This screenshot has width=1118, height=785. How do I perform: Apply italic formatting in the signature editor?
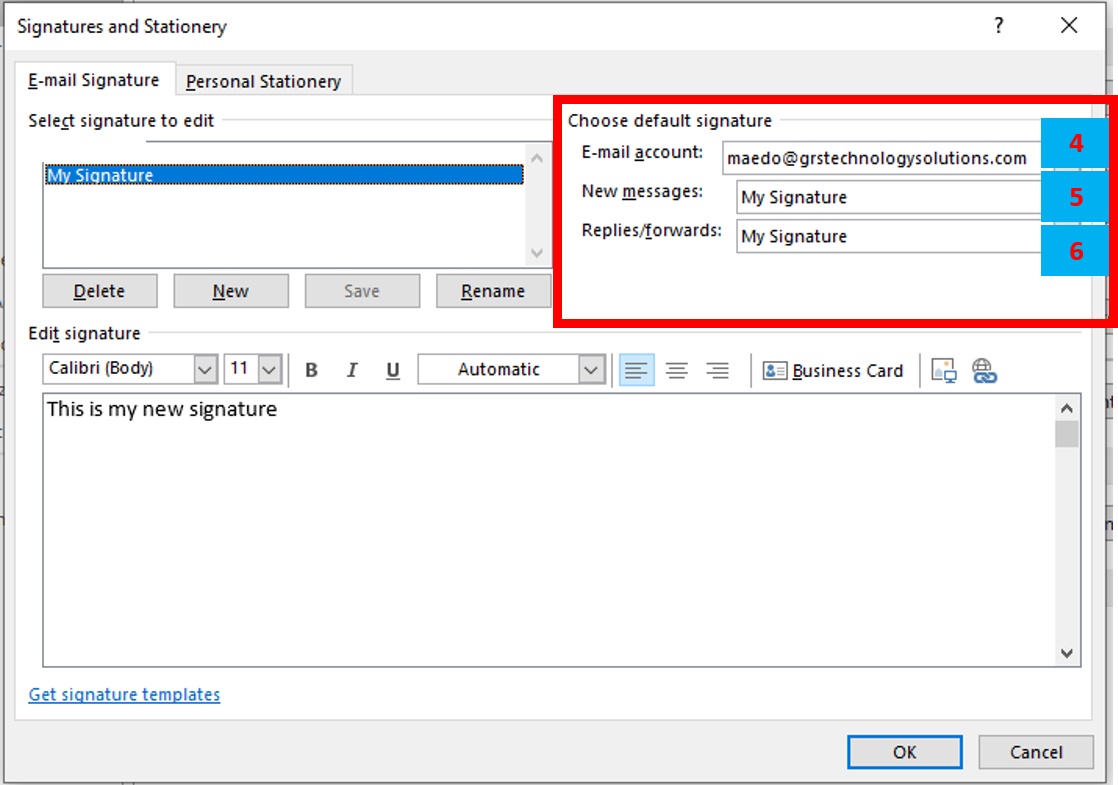point(352,369)
